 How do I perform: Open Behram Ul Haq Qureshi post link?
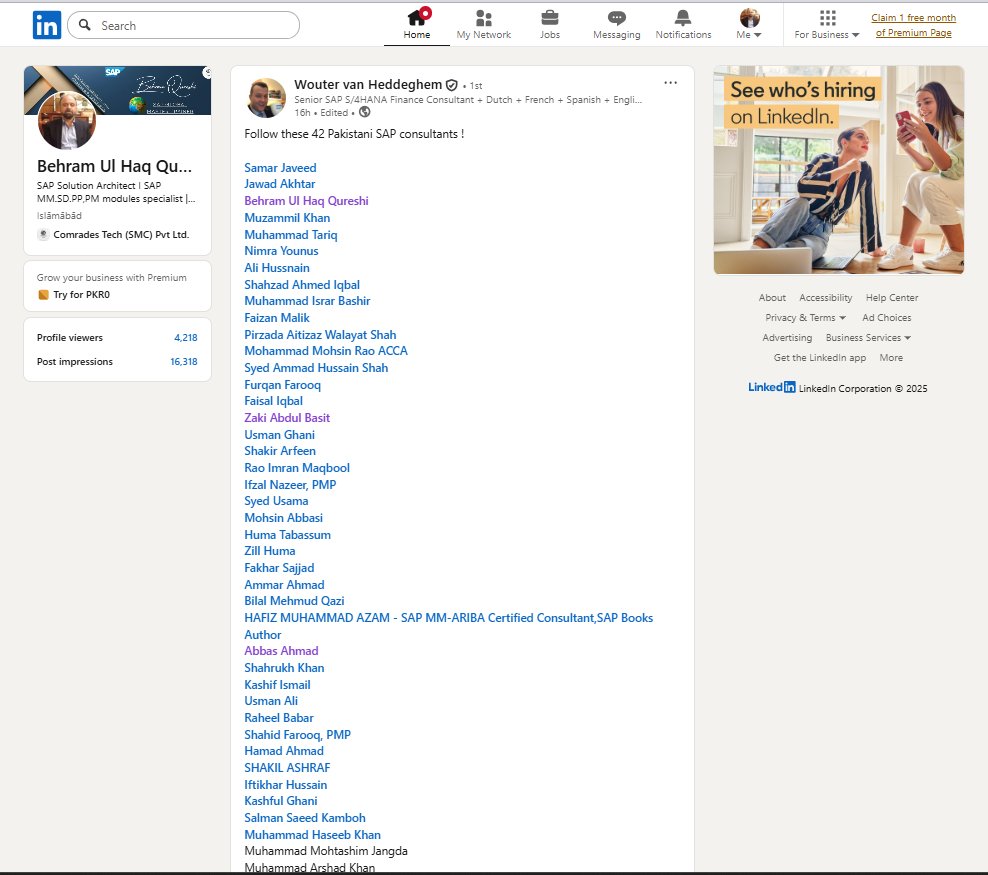306,201
